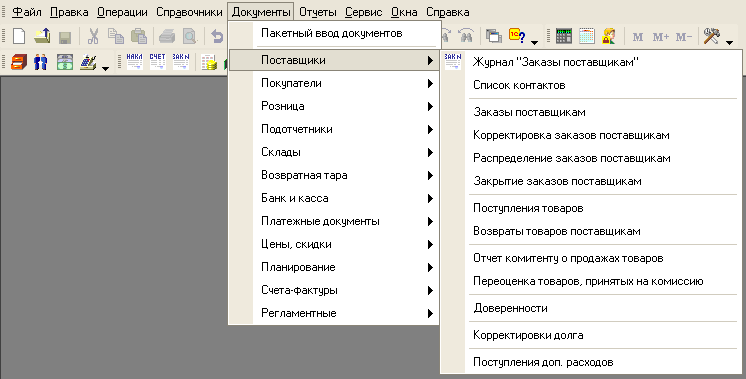Image resolution: width=746 pixels, height=379 pixels.
Task: Open the calendar icon in toolbar
Action: [x=587, y=37]
